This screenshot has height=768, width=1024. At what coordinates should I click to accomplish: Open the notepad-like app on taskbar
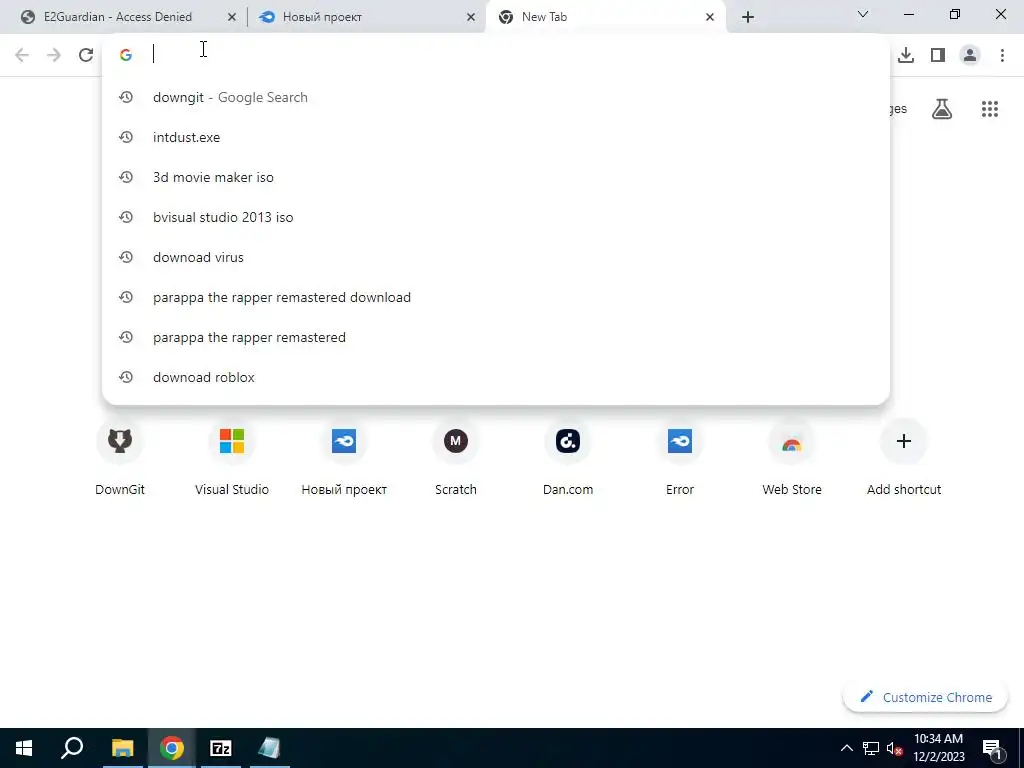pyautogui.click(x=270, y=748)
